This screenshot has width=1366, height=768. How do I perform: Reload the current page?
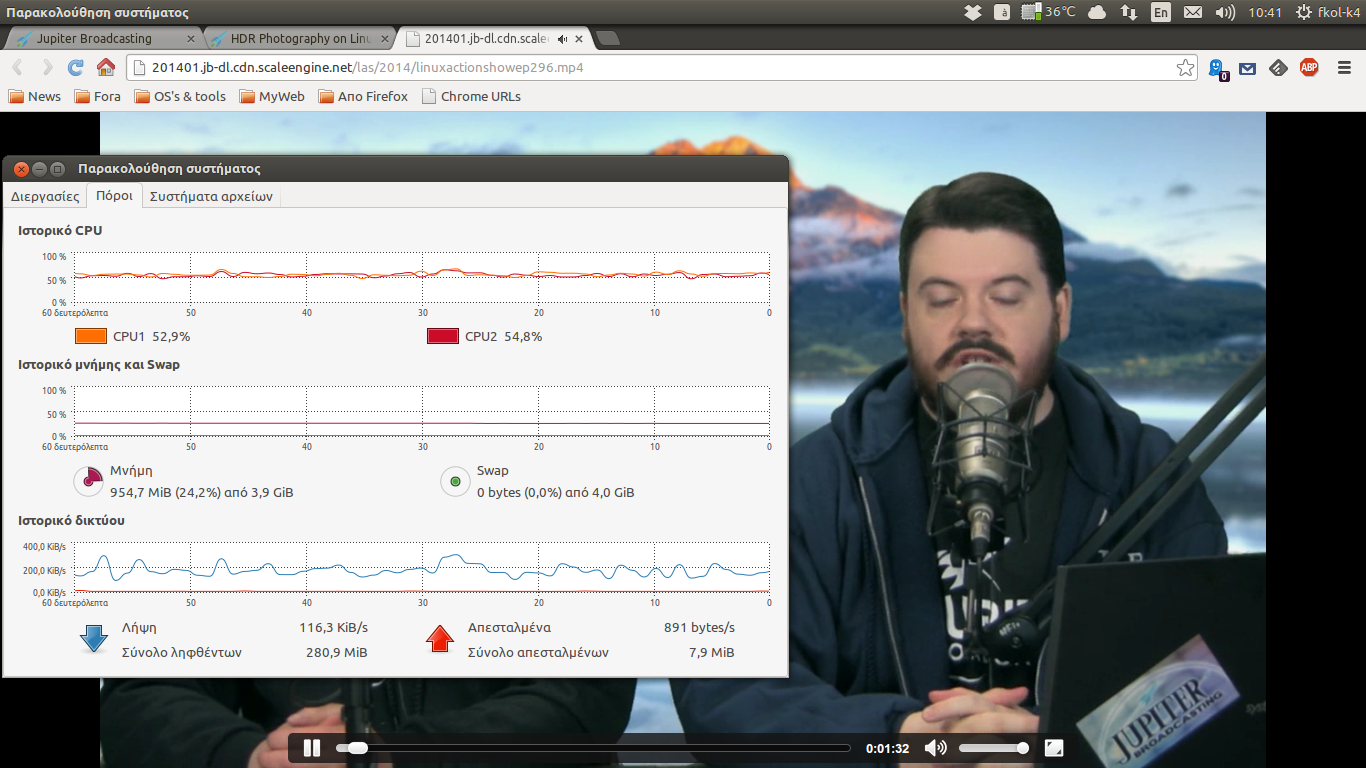pos(75,68)
